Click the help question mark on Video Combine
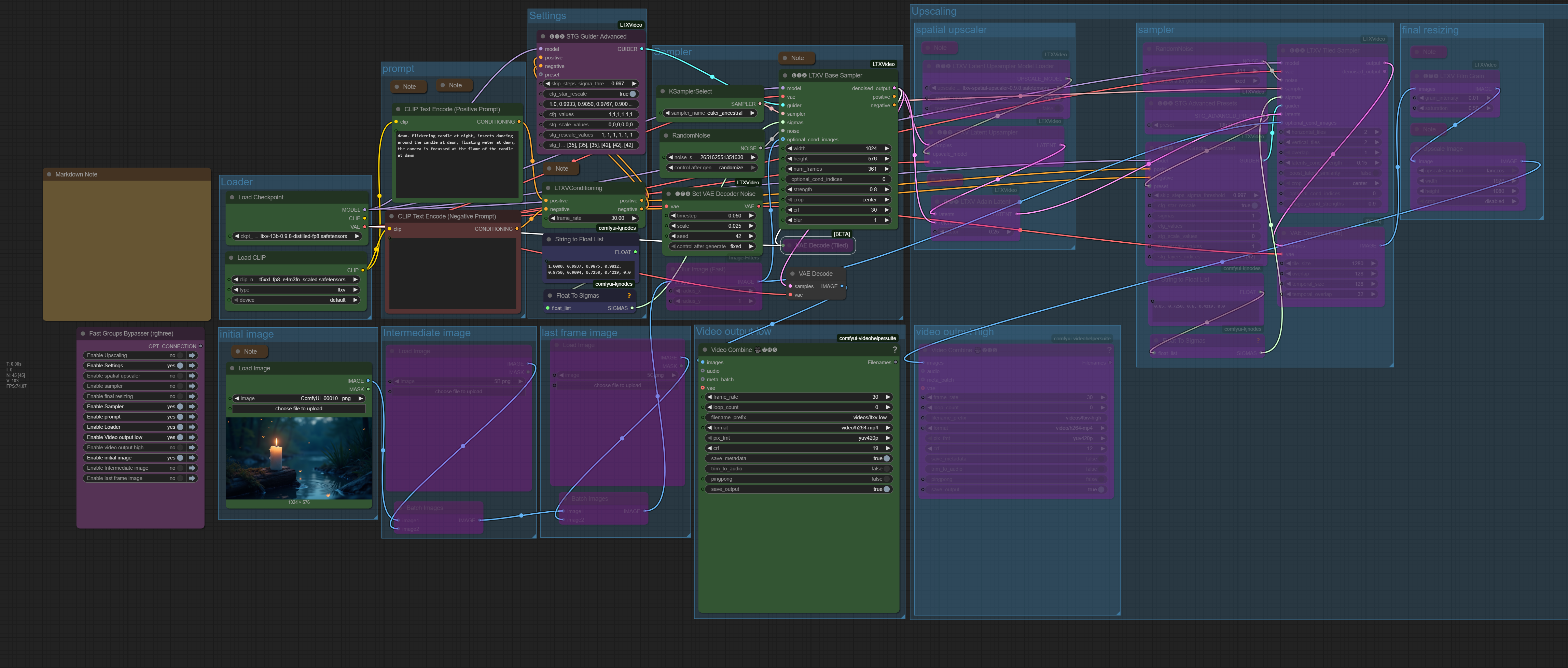The height and width of the screenshot is (668, 1568). tap(894, 350)
